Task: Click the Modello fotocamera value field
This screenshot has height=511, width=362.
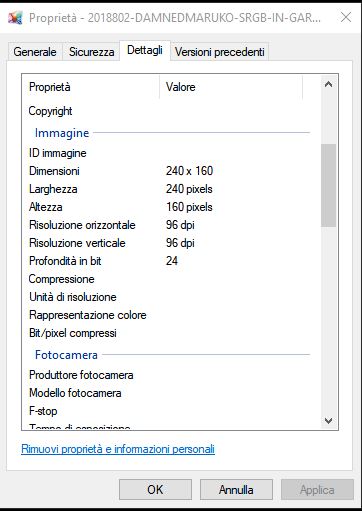Action: (238, 393)
